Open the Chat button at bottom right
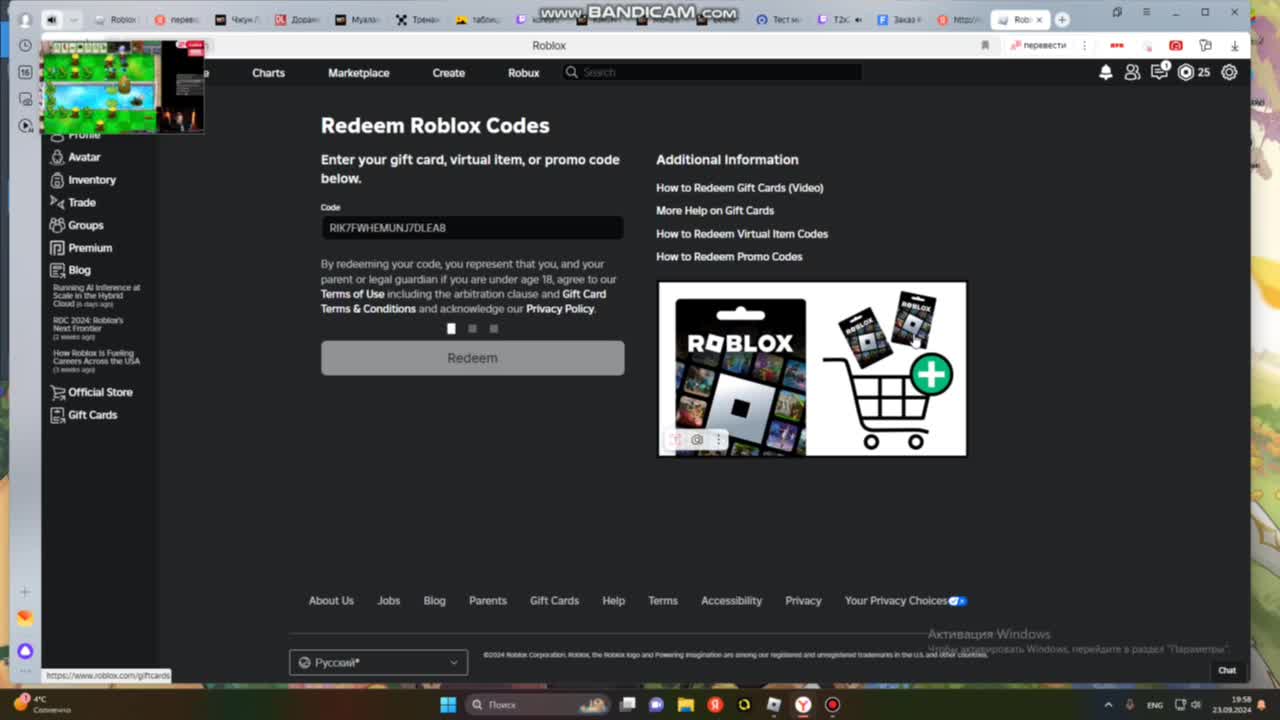1280x720 pixels. 1227,670
